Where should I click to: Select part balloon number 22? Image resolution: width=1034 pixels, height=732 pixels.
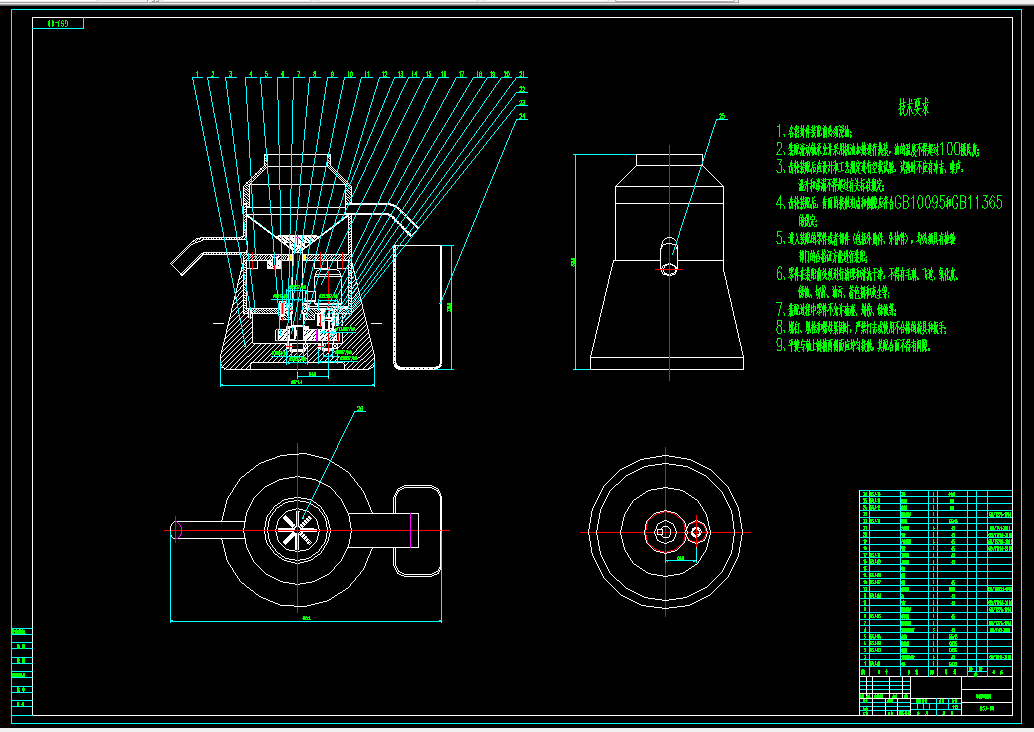click(522, 89)
